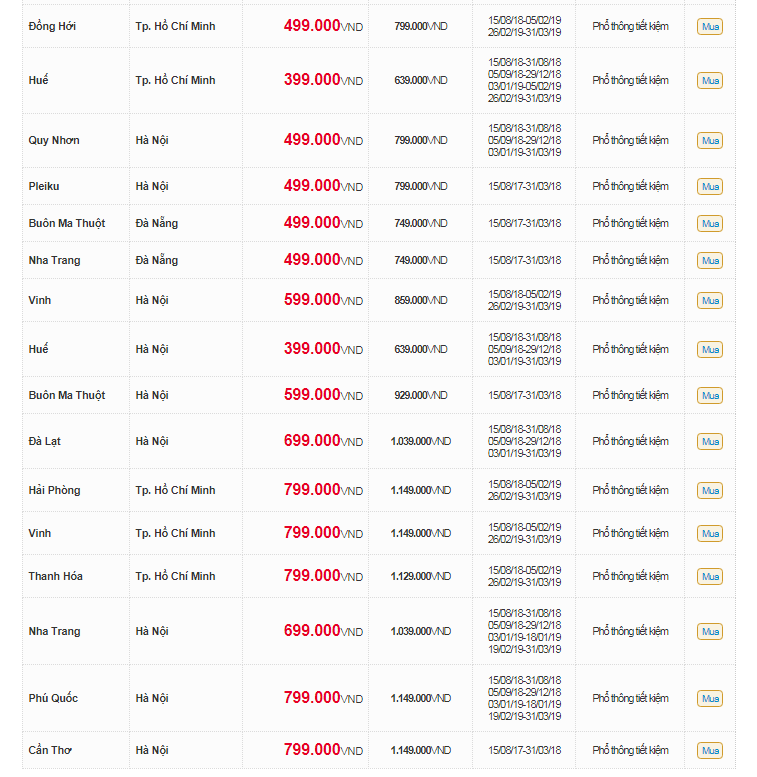The width and height of the screenshot is (757, 777).
Task: Buy the Pleiku to Hà Nội ticket
Action: click(x=710, y=187)
